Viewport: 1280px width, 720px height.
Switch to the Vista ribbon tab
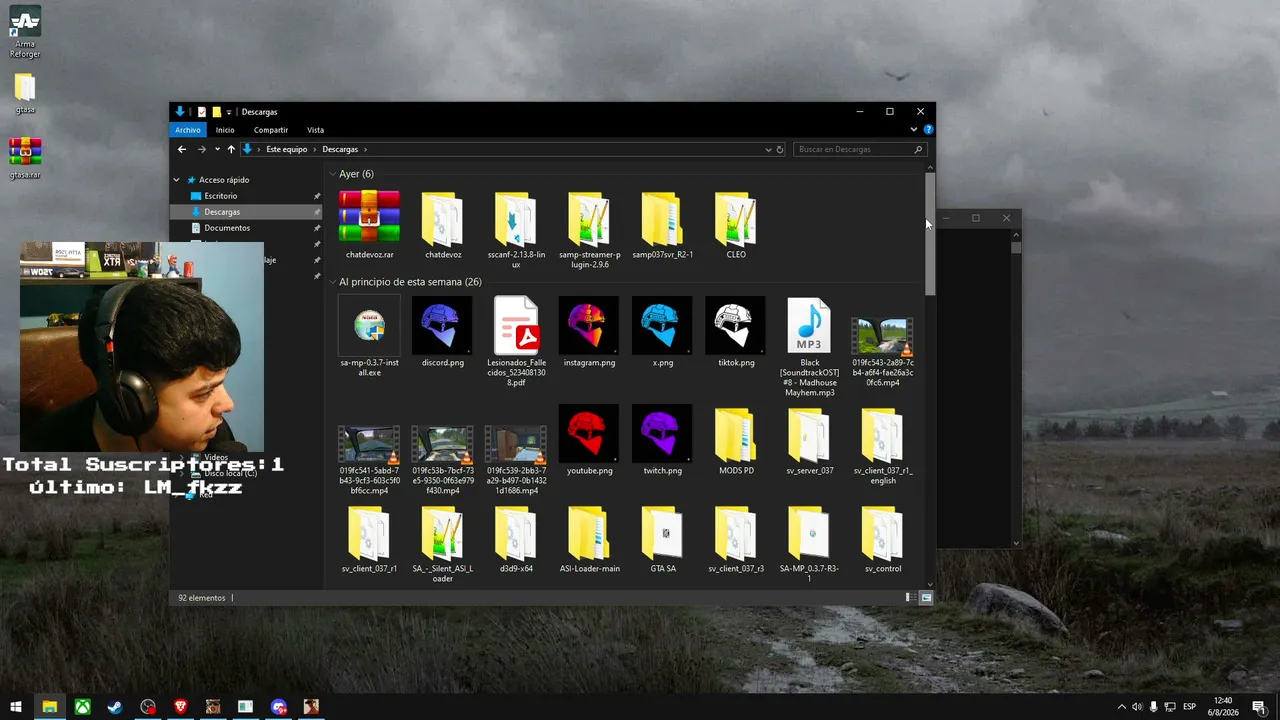click(x=315, y=130)
